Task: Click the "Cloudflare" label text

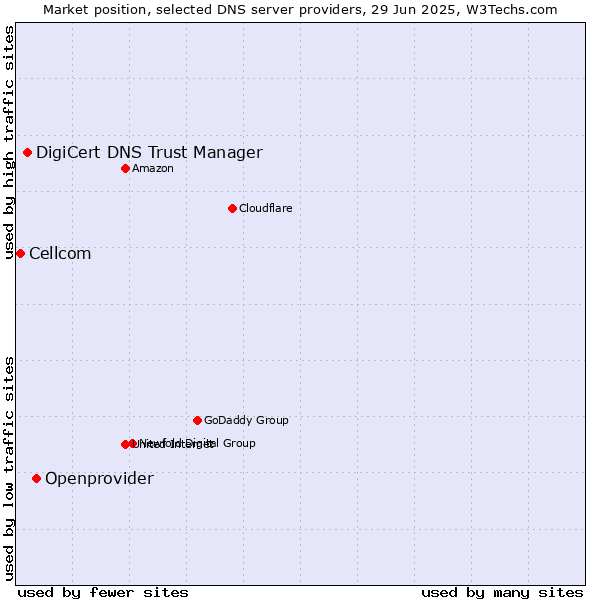Action: click(266, 208)
